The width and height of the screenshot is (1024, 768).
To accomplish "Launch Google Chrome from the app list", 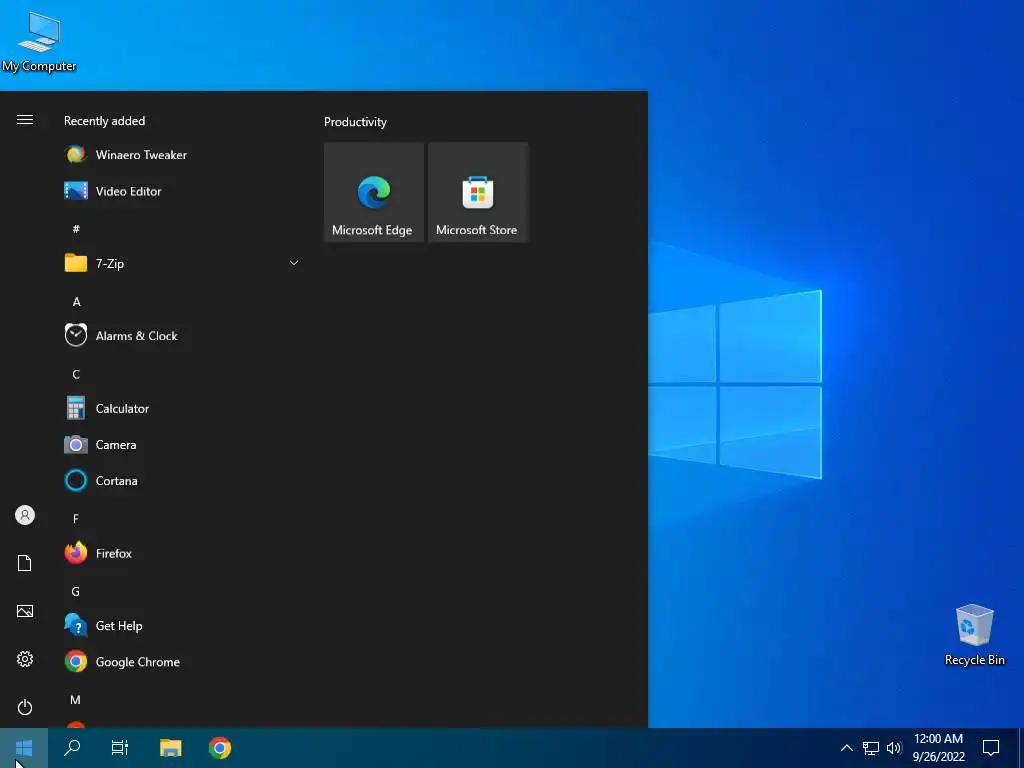I will pyautogui.click(x=183, y=662).
